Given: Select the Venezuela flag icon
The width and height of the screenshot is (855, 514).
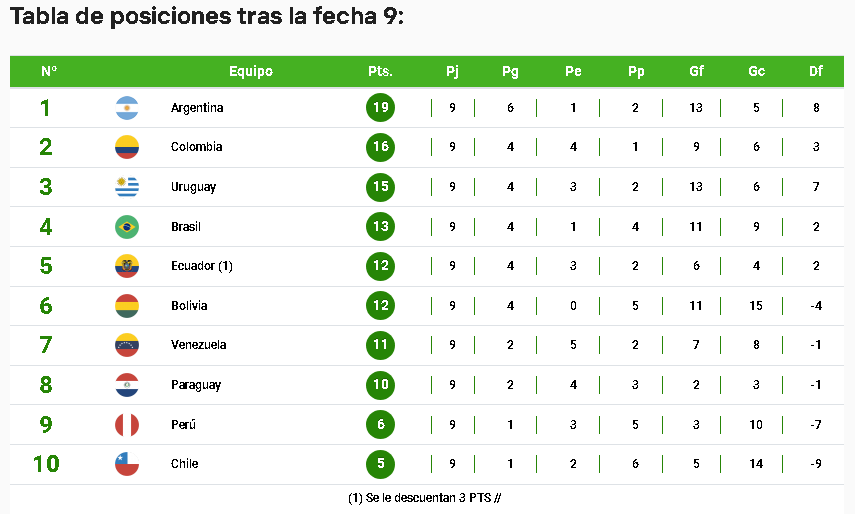Looking at the screenshot, I should coord(127,345).
